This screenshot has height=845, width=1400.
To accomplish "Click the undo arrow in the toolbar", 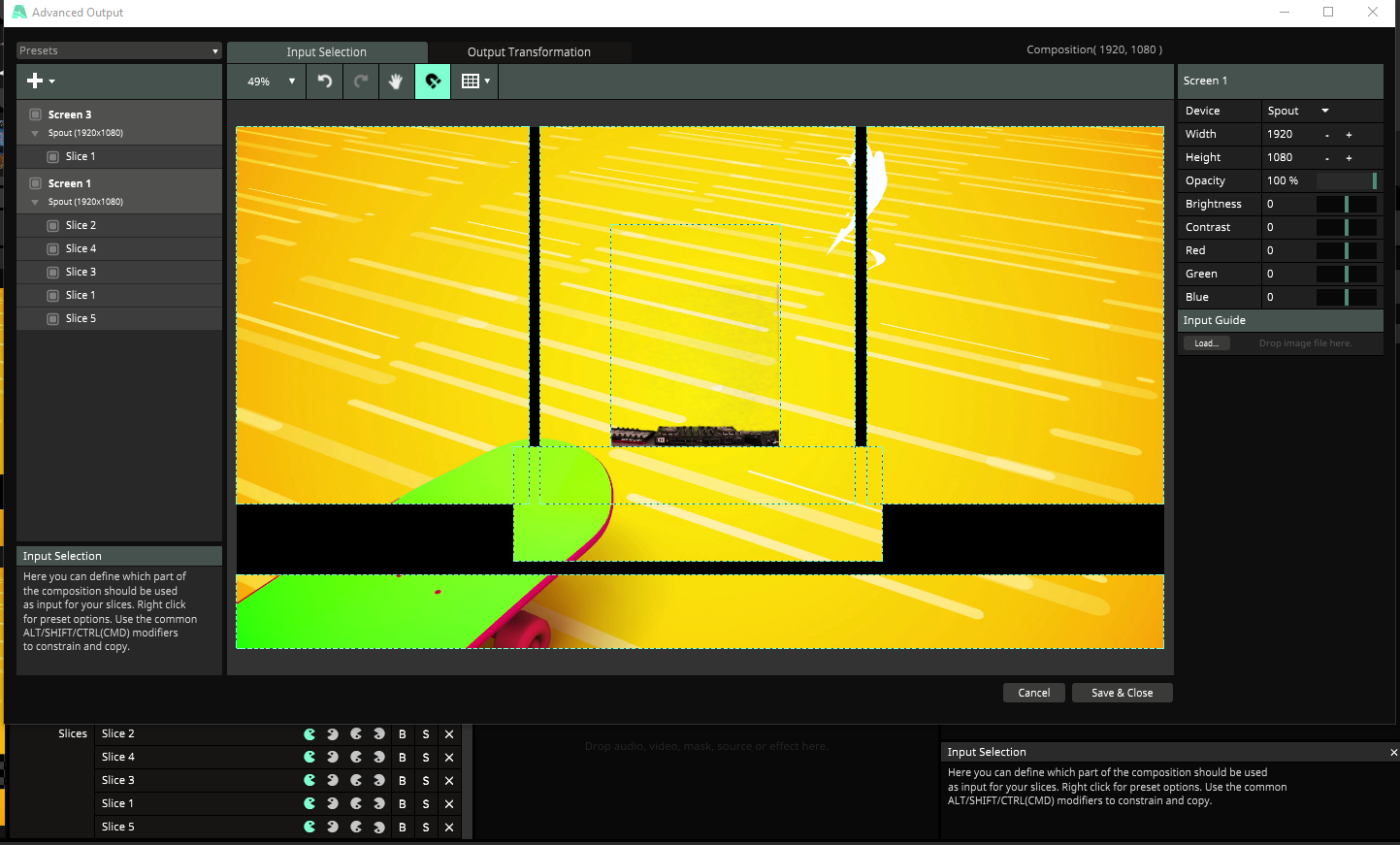I will point(325,81).
